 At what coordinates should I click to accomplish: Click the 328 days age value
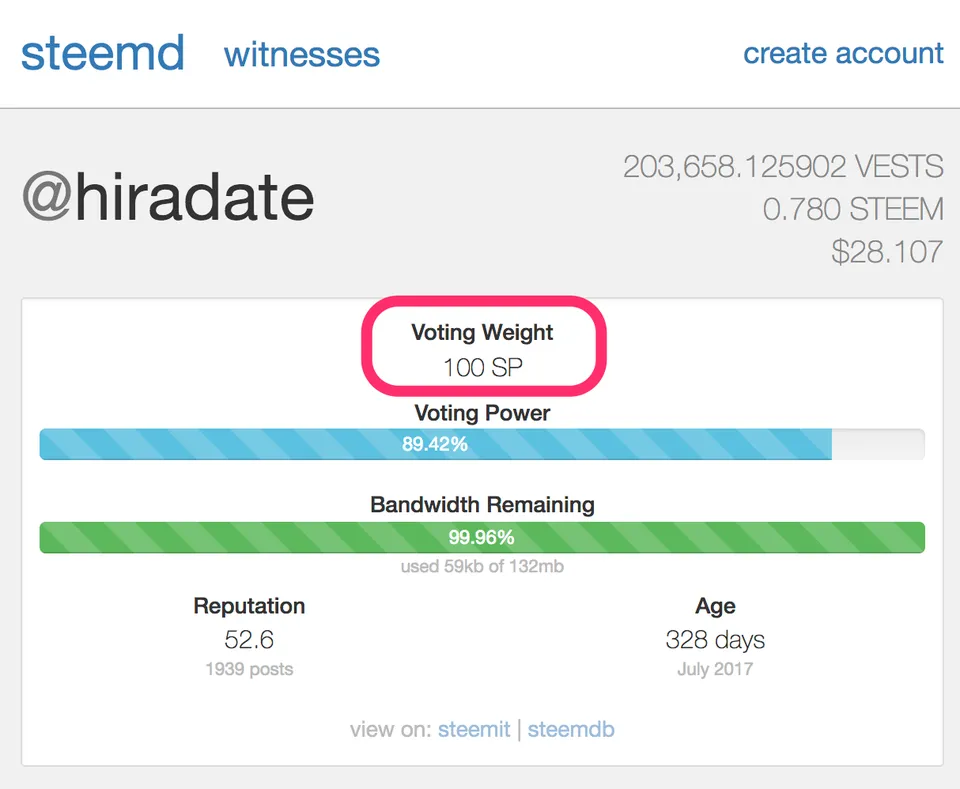[x=715, y=639]
